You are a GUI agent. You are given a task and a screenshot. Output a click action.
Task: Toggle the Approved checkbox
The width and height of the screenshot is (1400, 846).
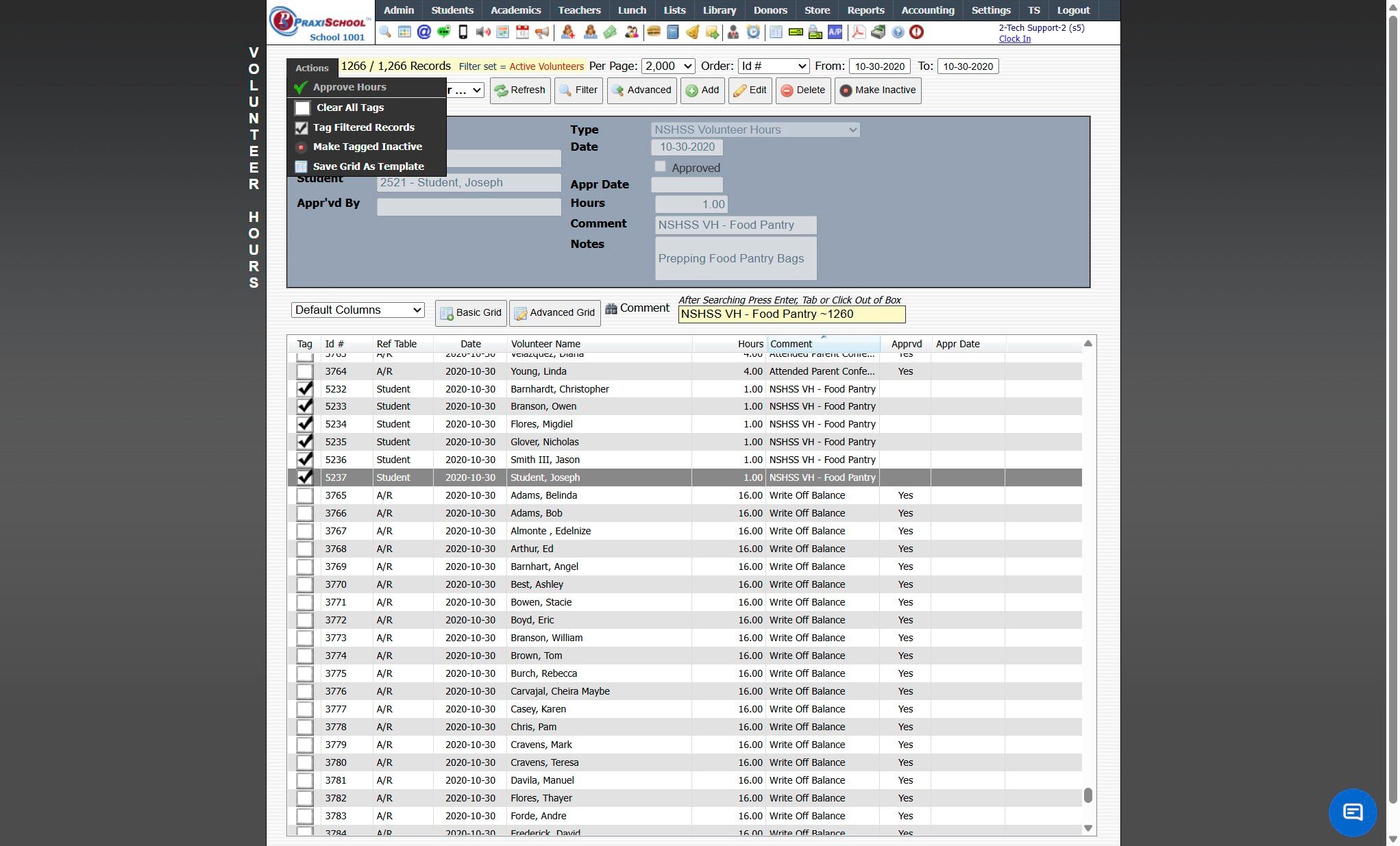[x=660, y=166]
